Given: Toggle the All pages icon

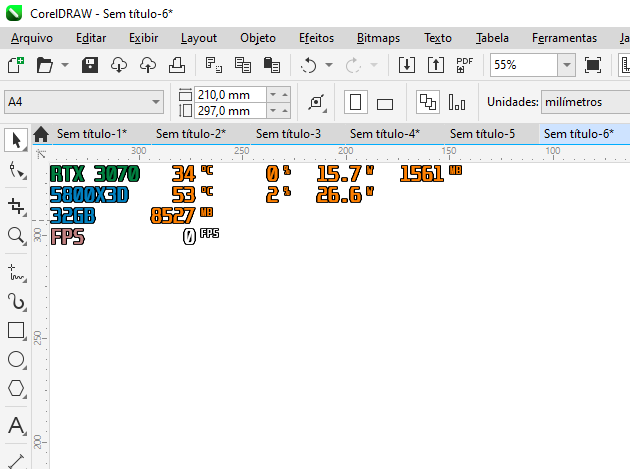Looking at the screenshot, I should 428,102.
